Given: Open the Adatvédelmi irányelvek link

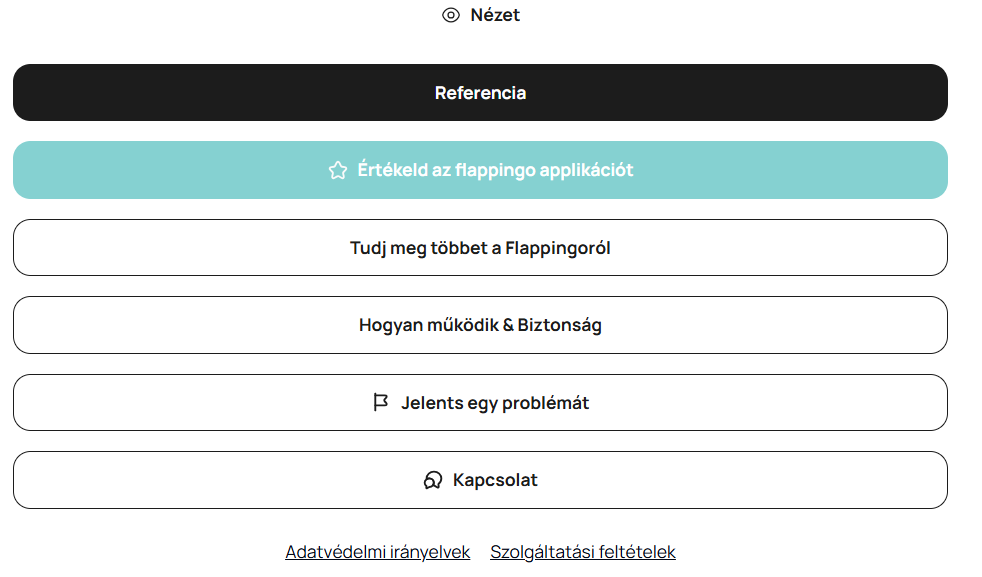Looking at the screenshot, I should (377, 552).
